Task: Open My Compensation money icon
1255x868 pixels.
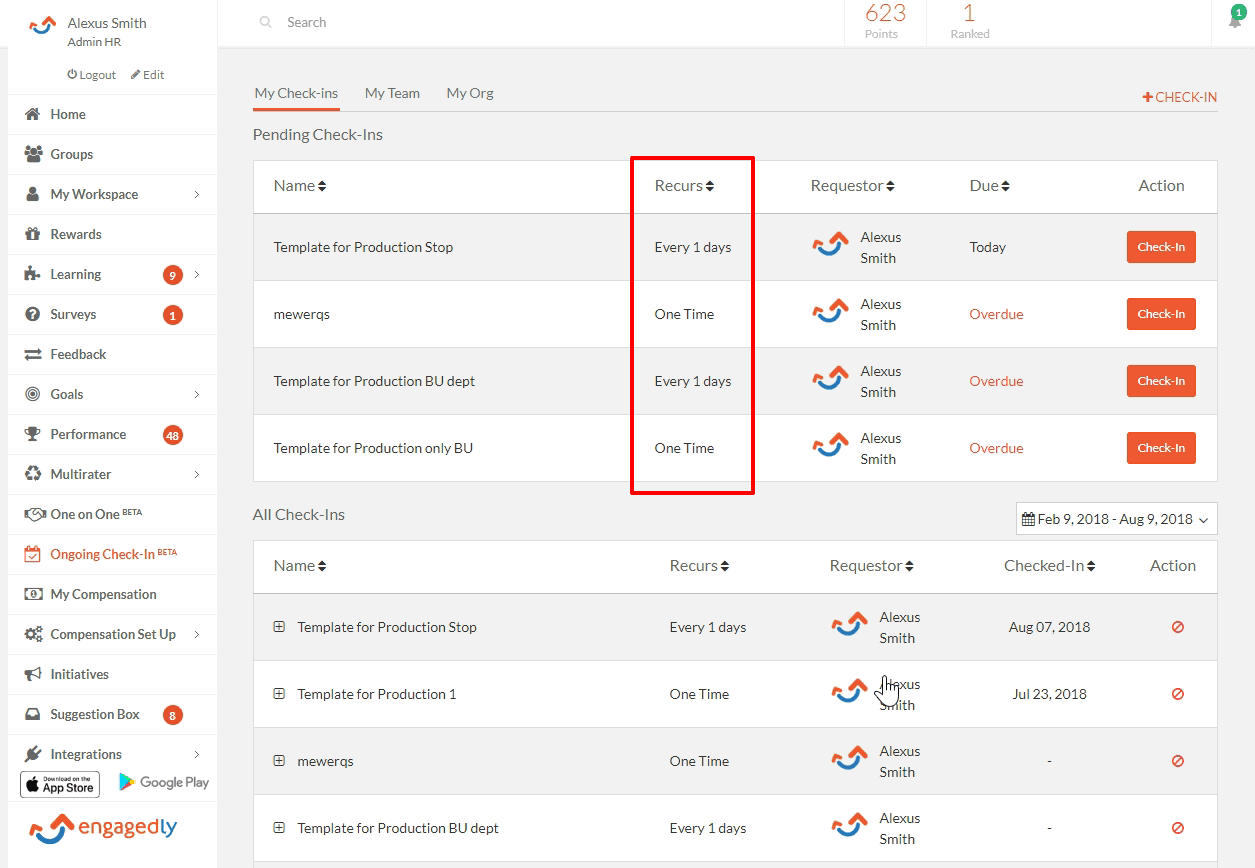Action: click(33, 594)
